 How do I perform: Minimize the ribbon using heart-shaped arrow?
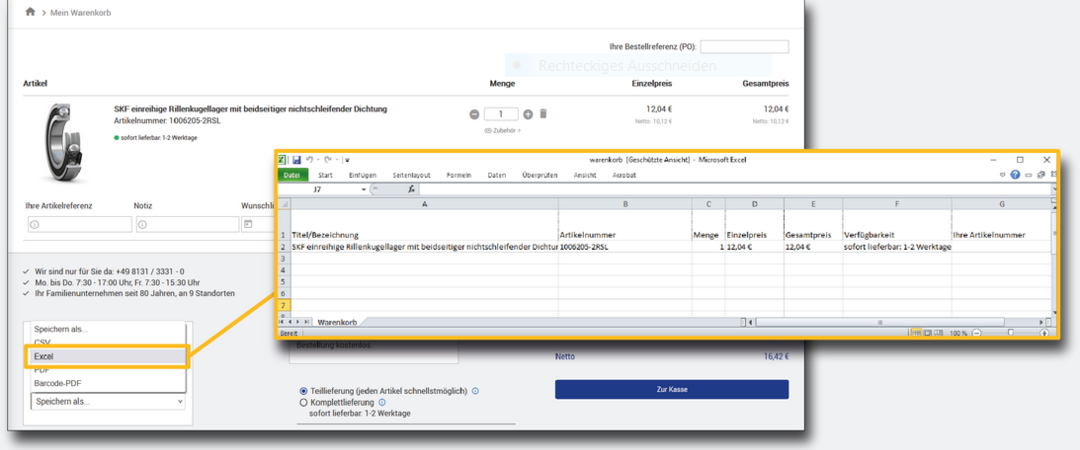point(1004,175)
